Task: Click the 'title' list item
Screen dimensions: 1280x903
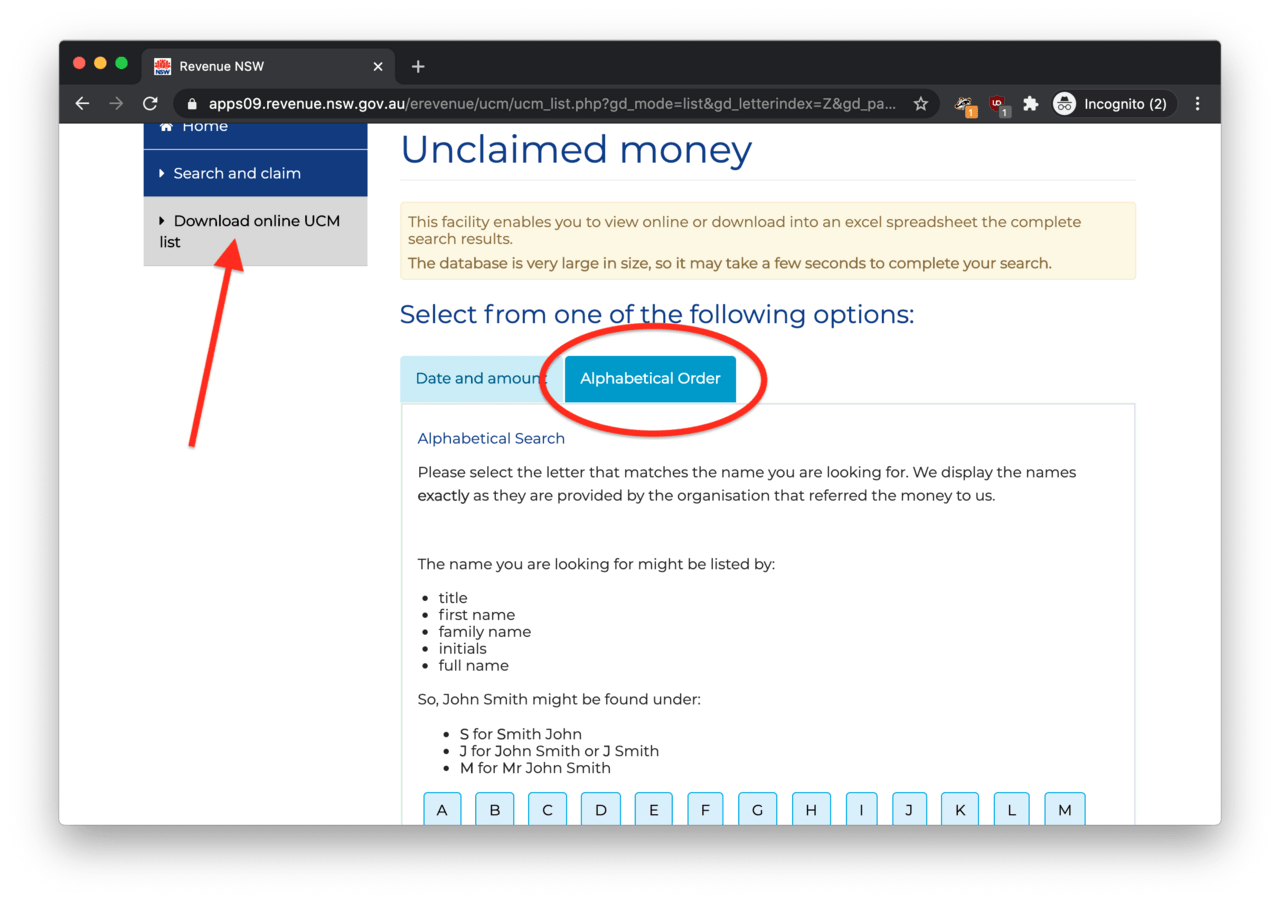Action: [453, 598]
